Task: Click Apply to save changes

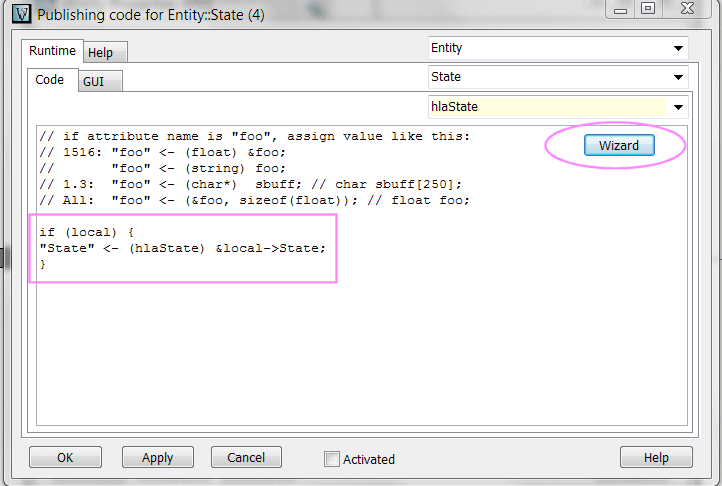Action: [157, 458]
